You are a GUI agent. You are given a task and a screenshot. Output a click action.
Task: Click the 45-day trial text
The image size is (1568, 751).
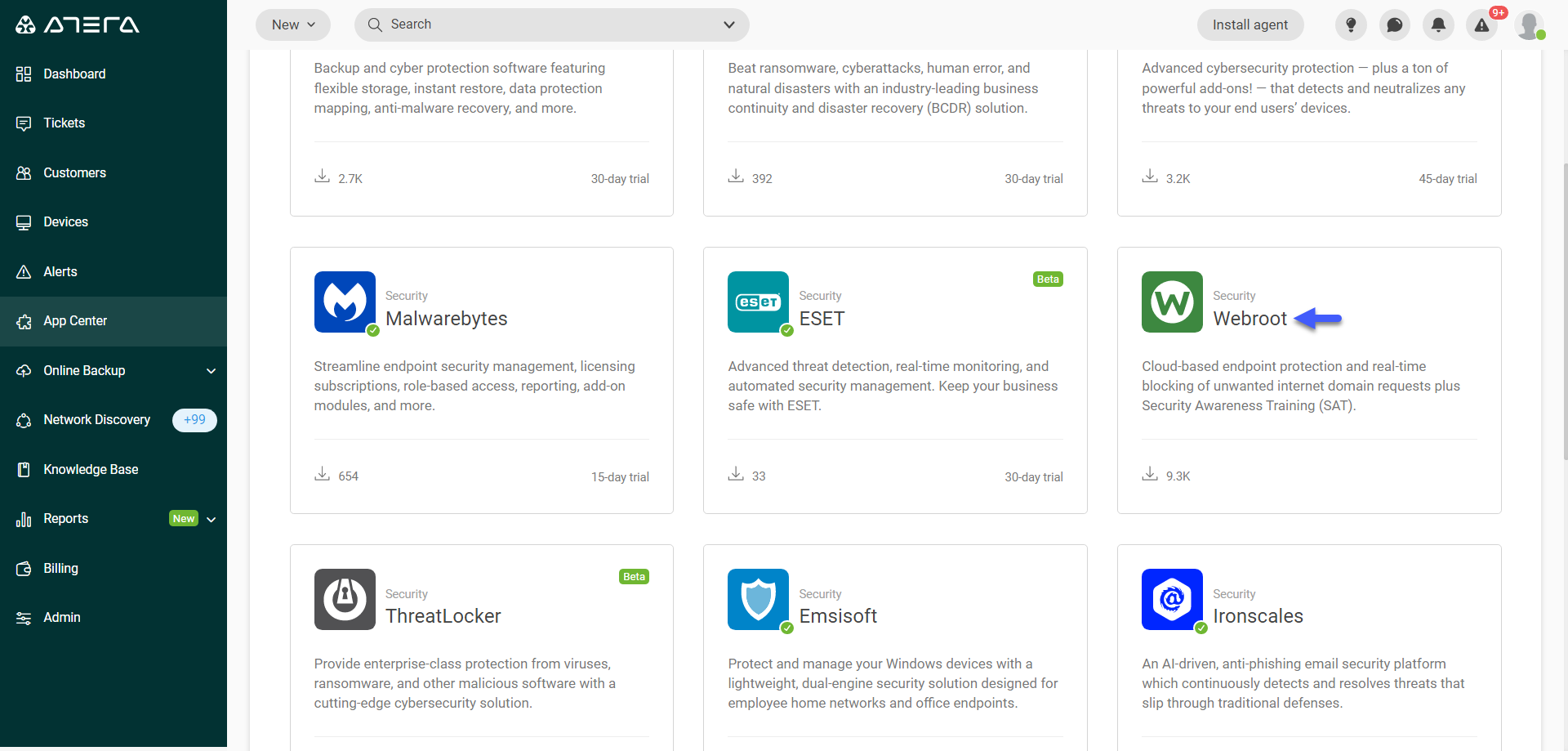[1448, 179]
